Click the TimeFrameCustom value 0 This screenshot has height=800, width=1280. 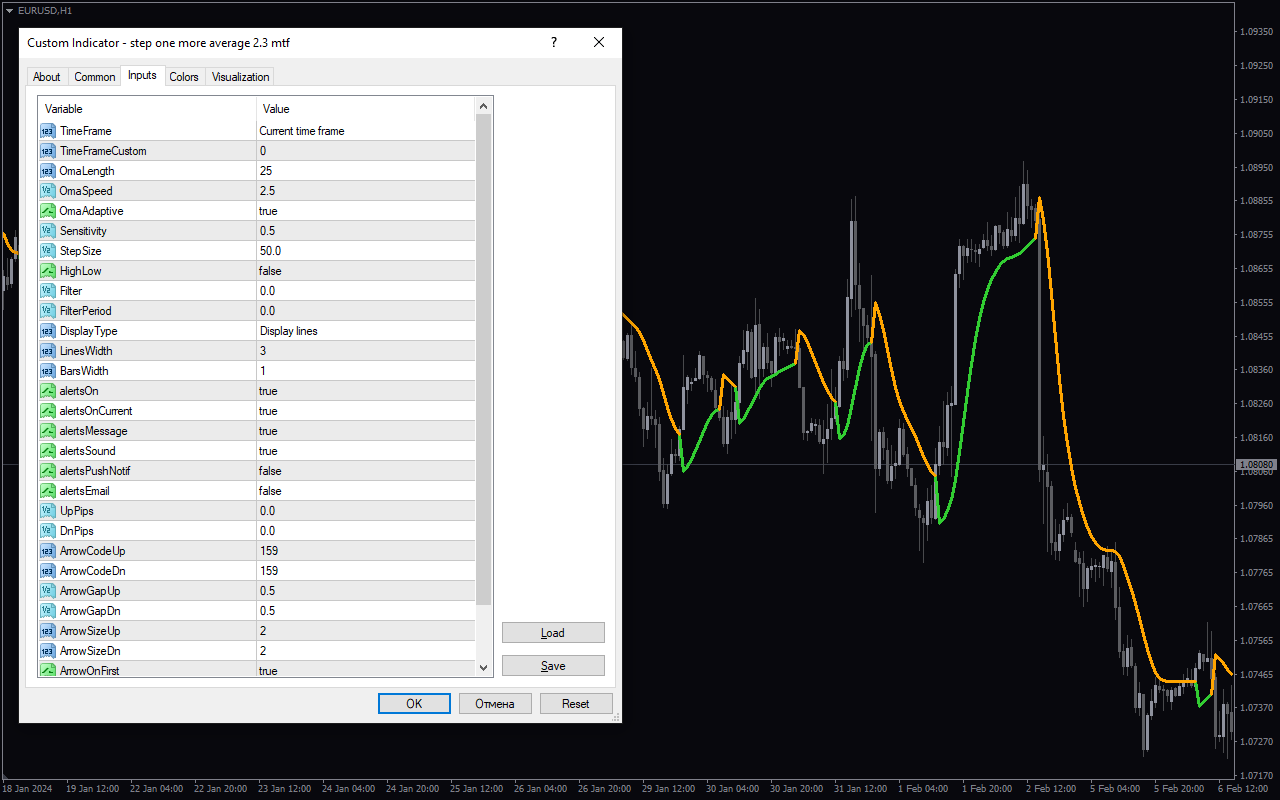pos(366,151)
